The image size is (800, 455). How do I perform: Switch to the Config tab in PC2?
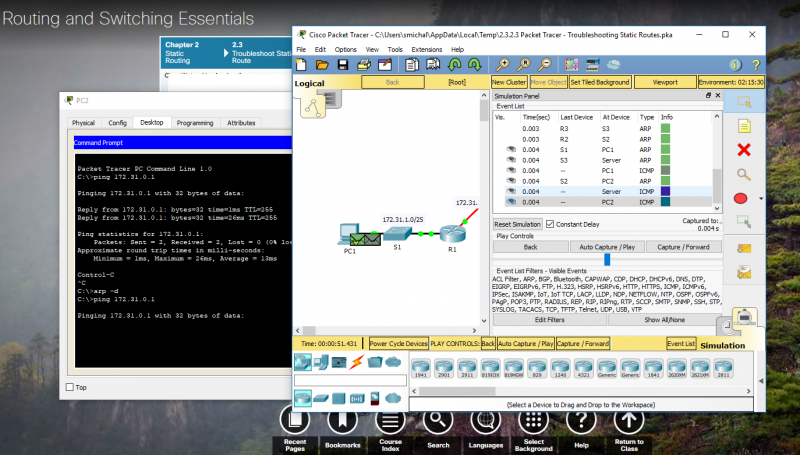click(x=117, y=123)
